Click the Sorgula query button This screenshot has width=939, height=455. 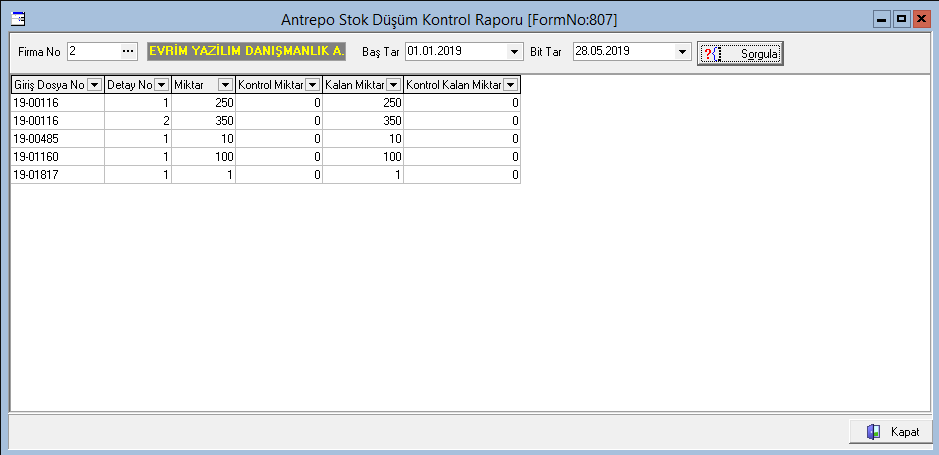coord(740,53)
